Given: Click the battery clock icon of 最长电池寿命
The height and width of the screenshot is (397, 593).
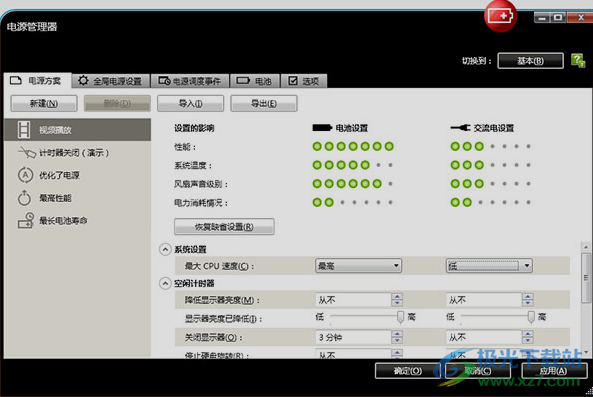Looking at the screenshot, I should 26,221.
